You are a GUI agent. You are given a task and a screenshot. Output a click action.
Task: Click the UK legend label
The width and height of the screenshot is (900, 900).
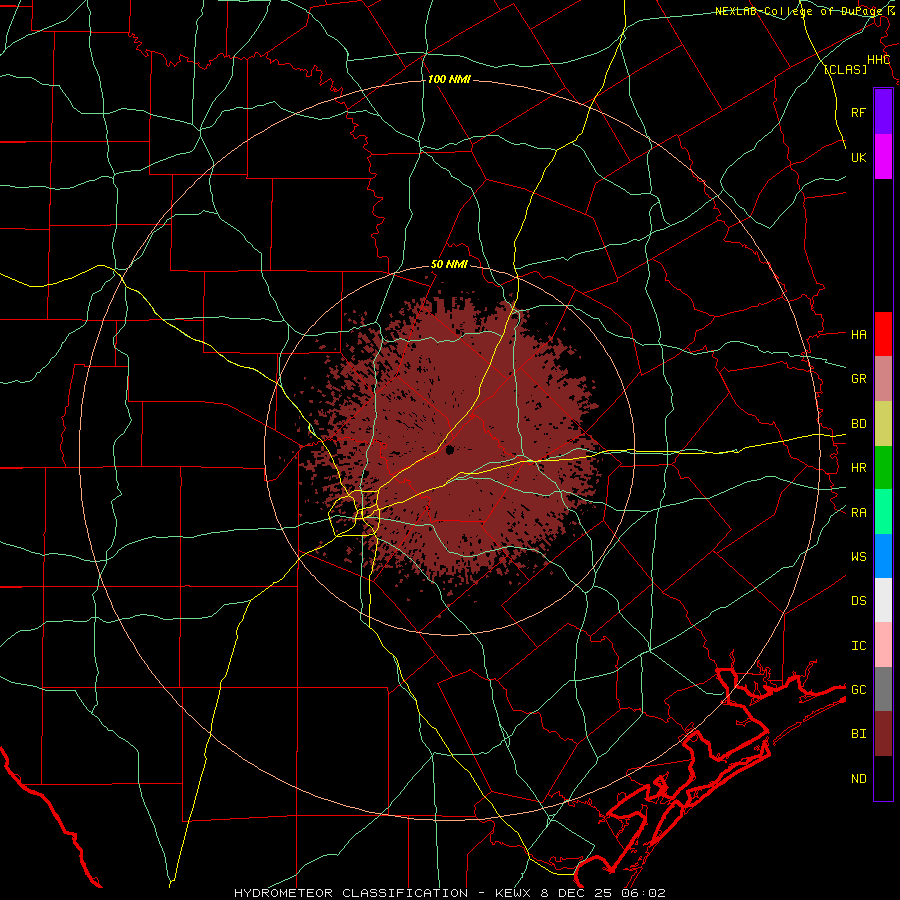pos(858,157)
